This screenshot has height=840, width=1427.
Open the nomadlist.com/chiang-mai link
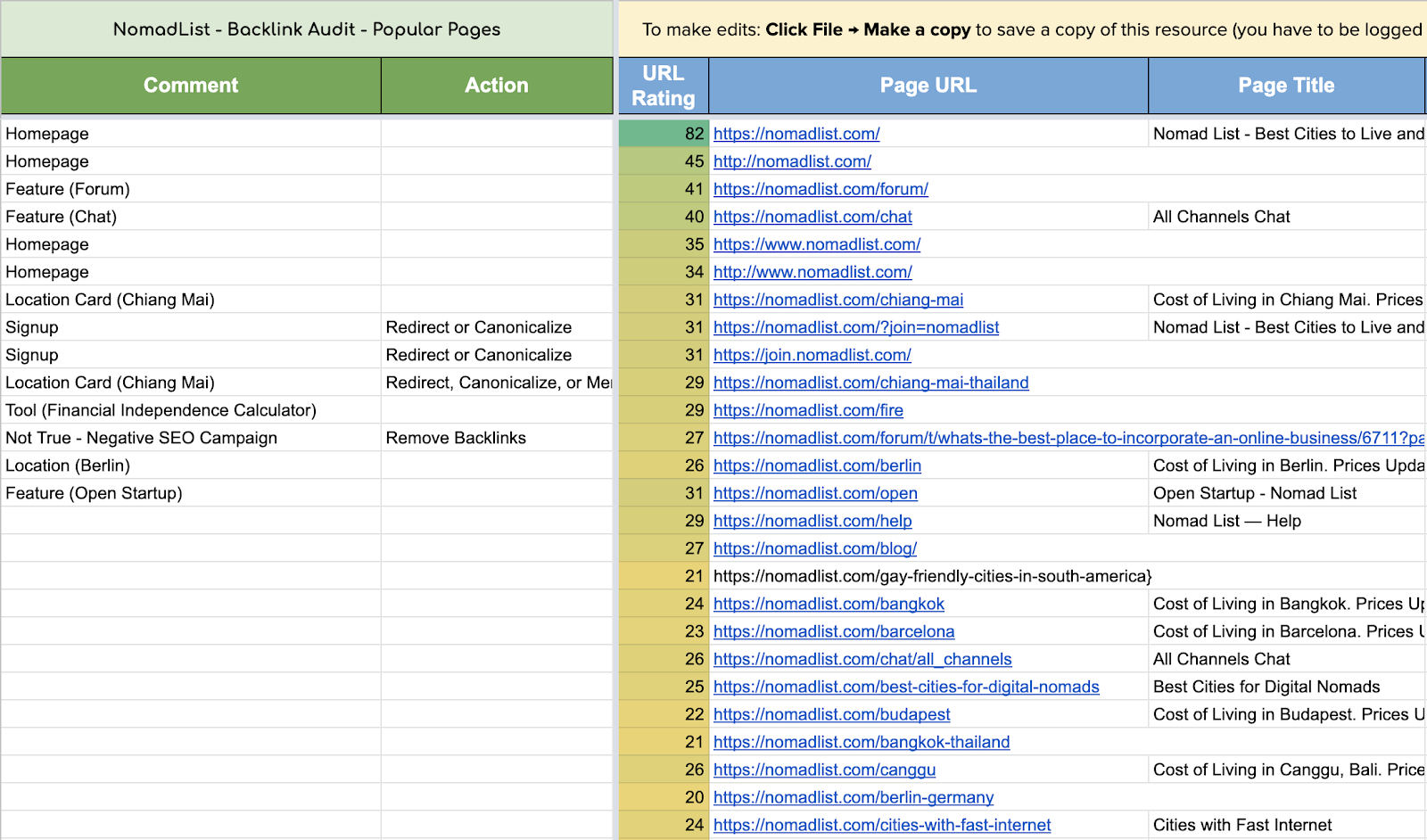pyautogui.click(x=837, y=300)
